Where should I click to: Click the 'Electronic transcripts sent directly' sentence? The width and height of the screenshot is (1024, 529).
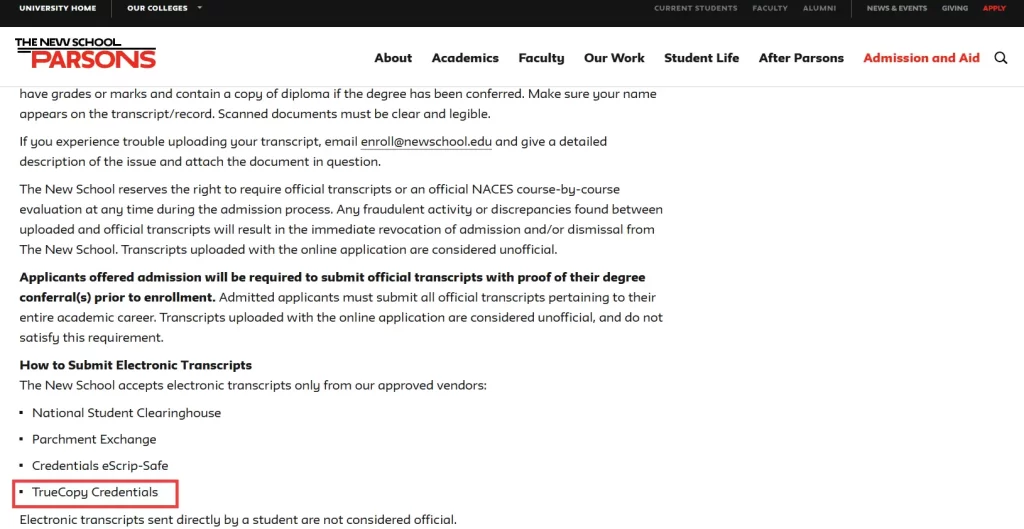[238, 521]
